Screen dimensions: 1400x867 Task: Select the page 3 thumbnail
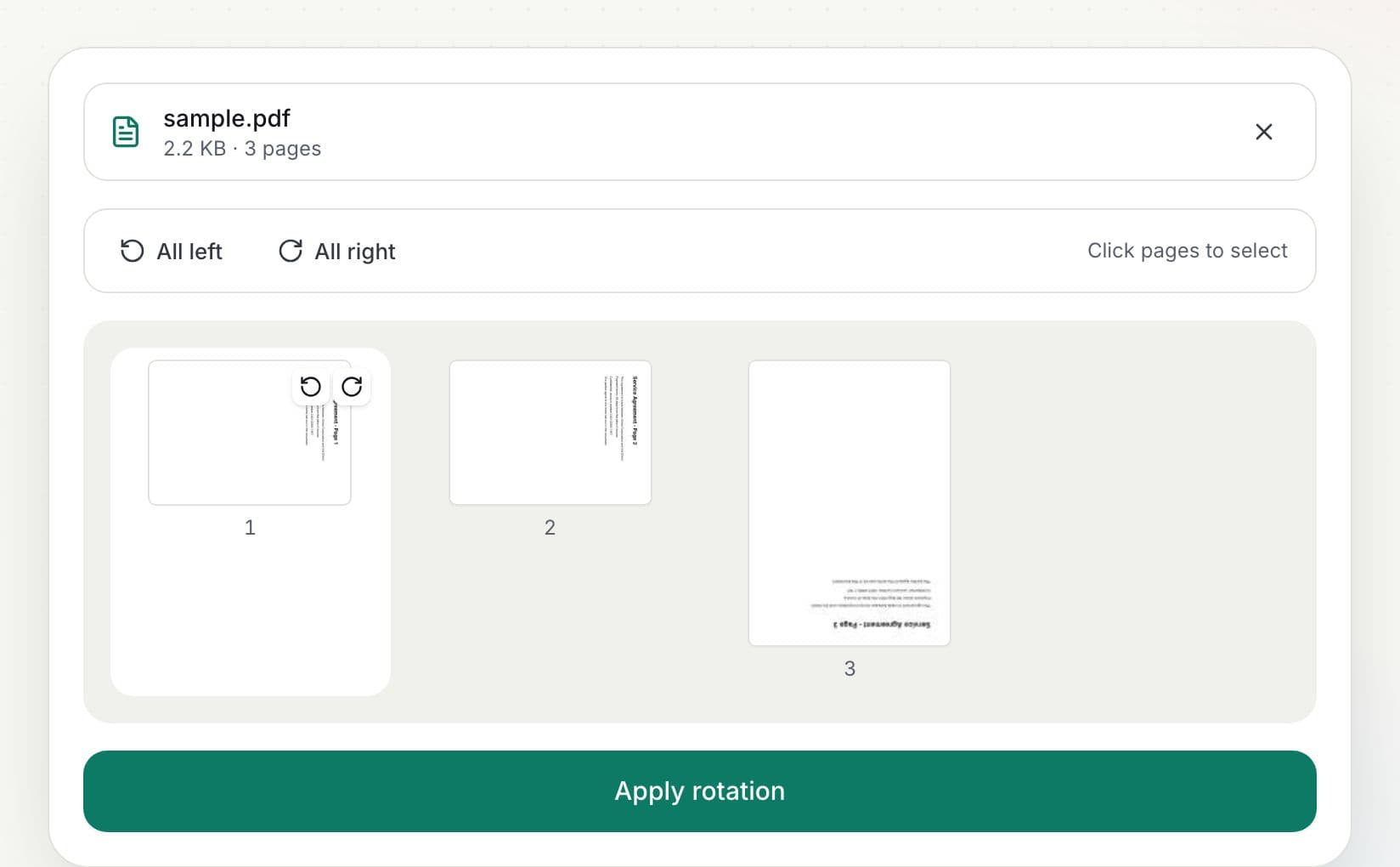tap(850, 503)
